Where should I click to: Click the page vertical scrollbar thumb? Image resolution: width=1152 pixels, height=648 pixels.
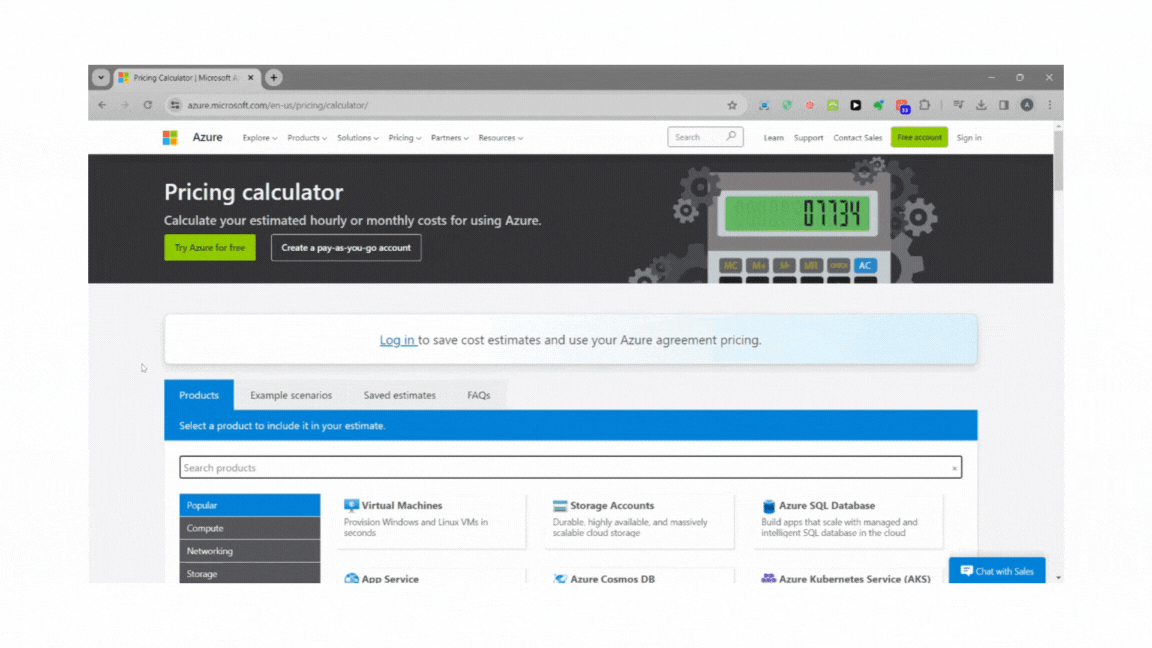point(1058,162)
